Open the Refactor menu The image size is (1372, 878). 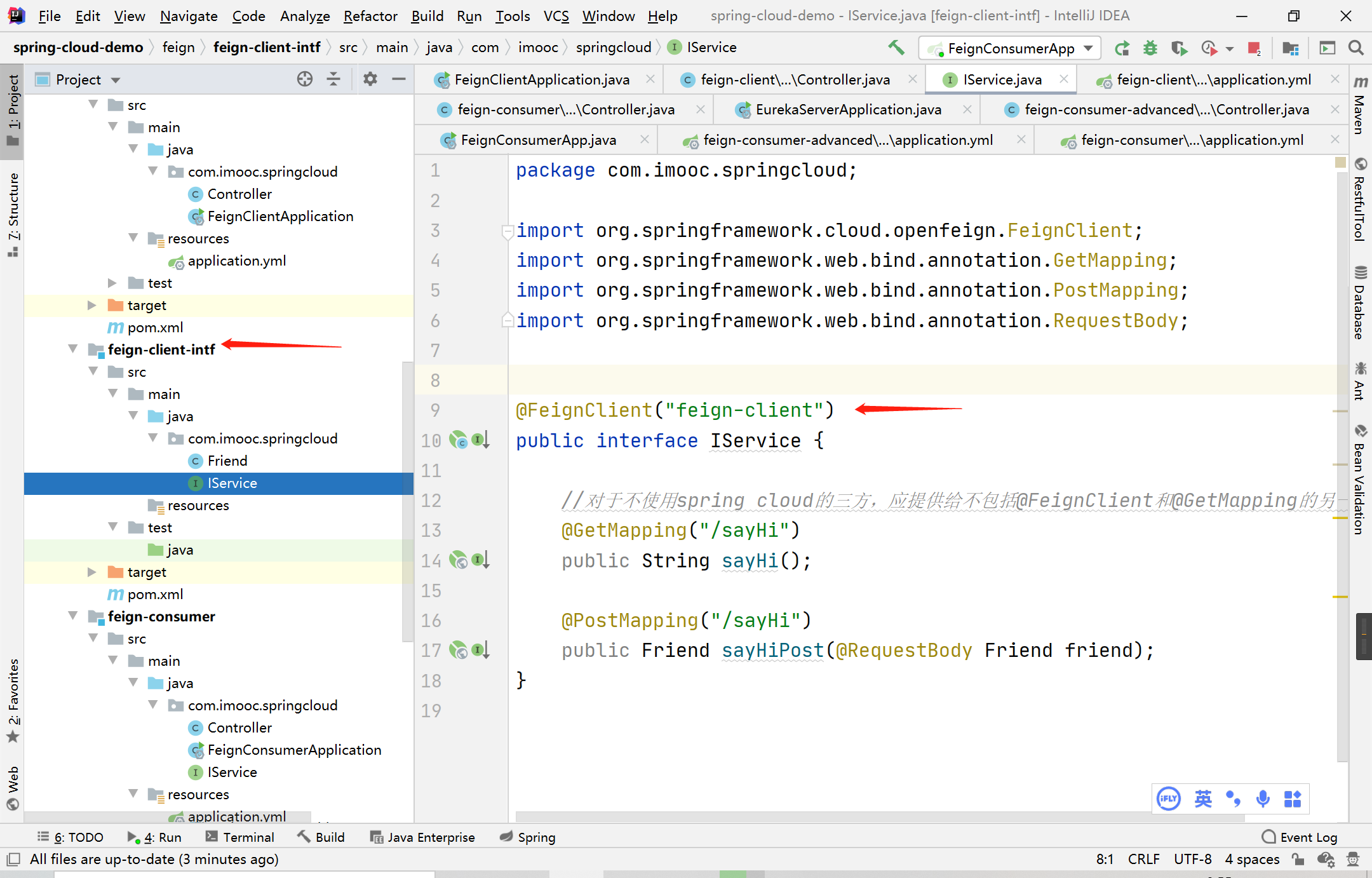(370, 16)
